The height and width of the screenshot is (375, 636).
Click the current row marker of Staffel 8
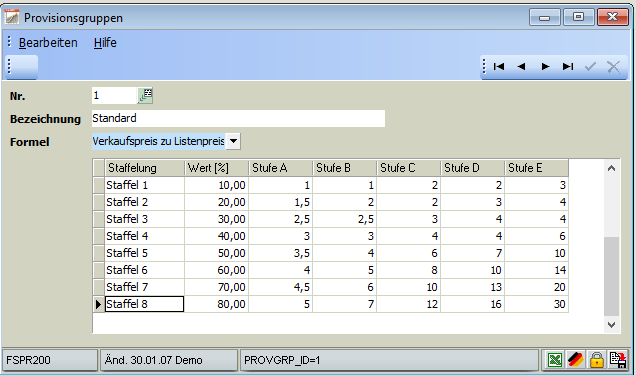pyautogui.click(x=99, y=304)
